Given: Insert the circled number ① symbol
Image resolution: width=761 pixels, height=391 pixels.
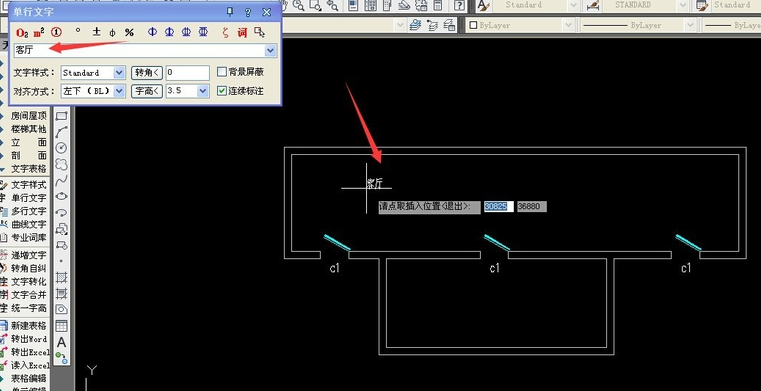Looking at the screenshot, I should tap(56, 33).
